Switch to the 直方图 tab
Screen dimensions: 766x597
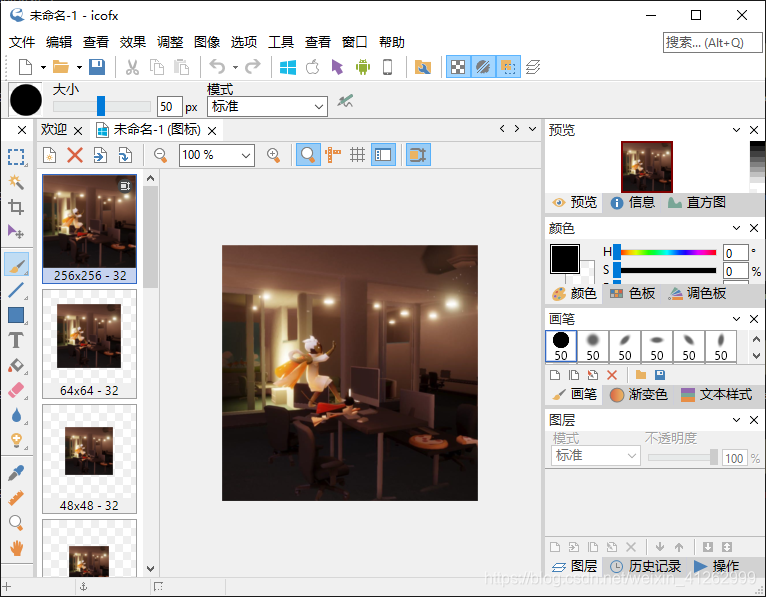pyautogui.click(x=696, y=202)
